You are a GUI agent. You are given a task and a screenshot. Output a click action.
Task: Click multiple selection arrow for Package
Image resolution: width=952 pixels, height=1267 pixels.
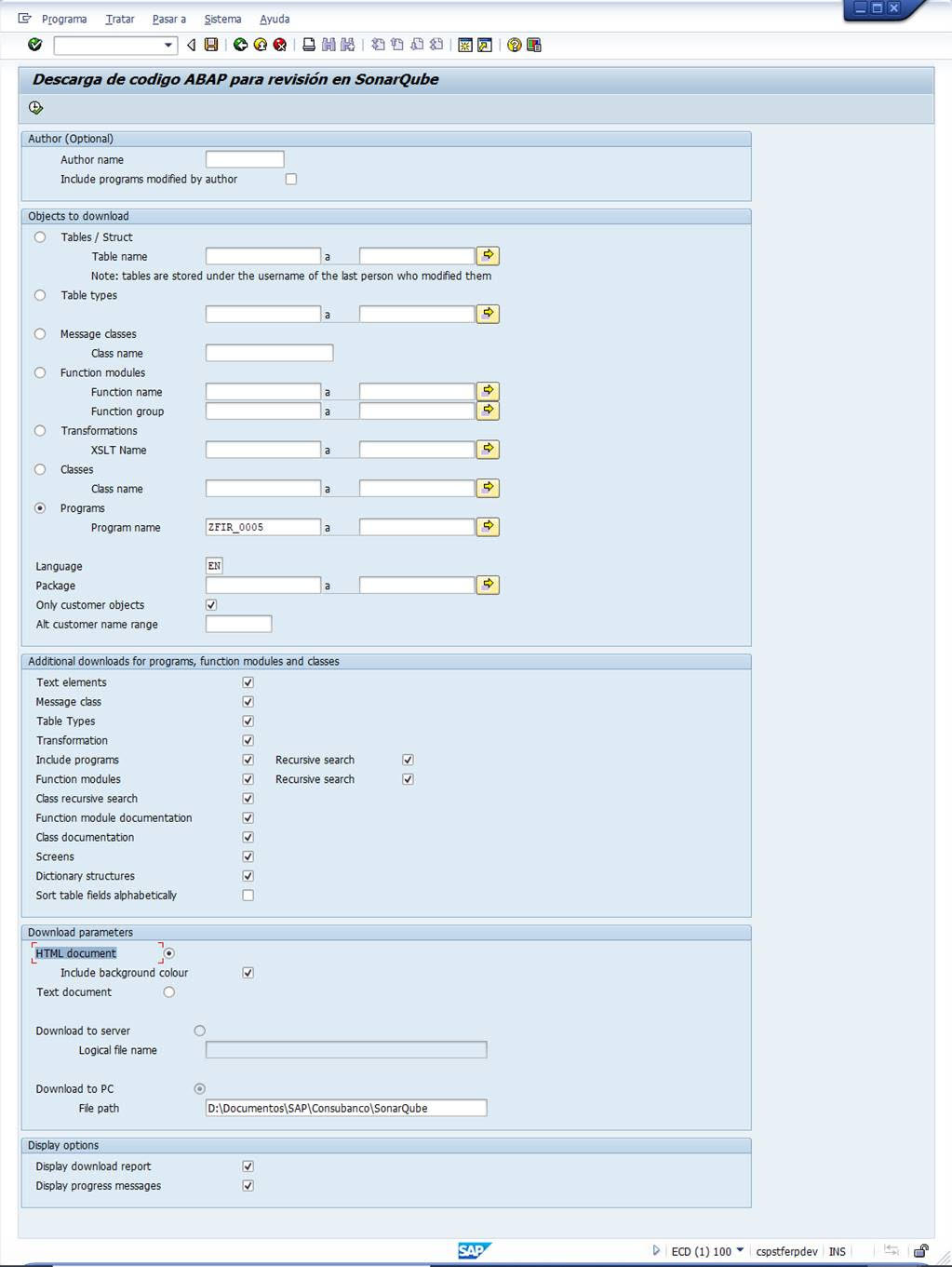488,585
